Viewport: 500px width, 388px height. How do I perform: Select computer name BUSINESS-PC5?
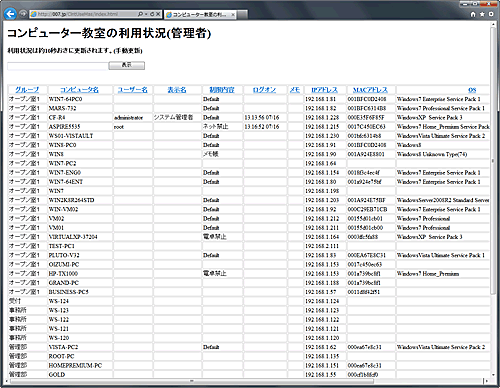(69, 292)
